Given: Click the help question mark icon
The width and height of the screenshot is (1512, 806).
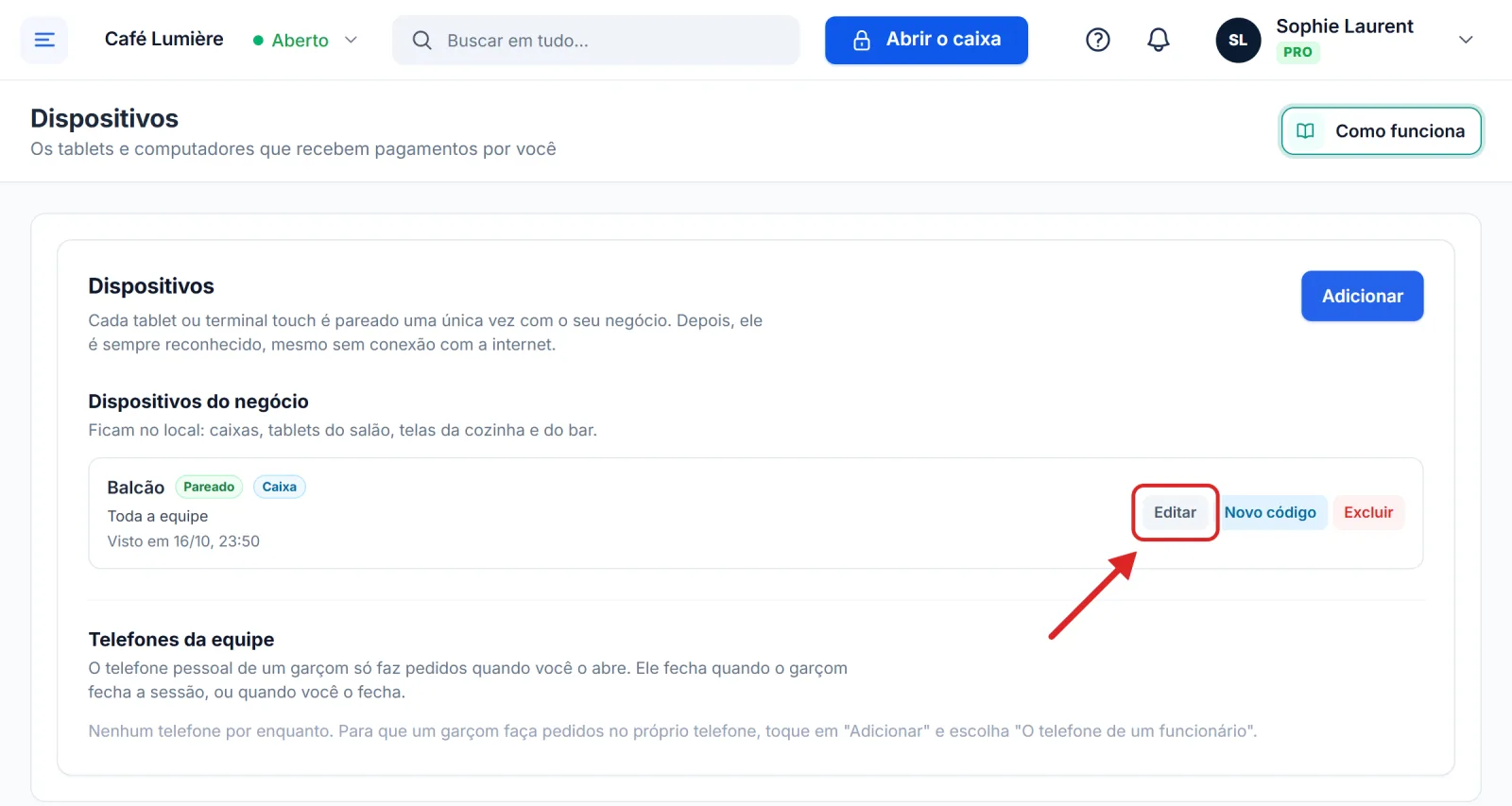Looking at the screenshot, I should [1098, 40].
